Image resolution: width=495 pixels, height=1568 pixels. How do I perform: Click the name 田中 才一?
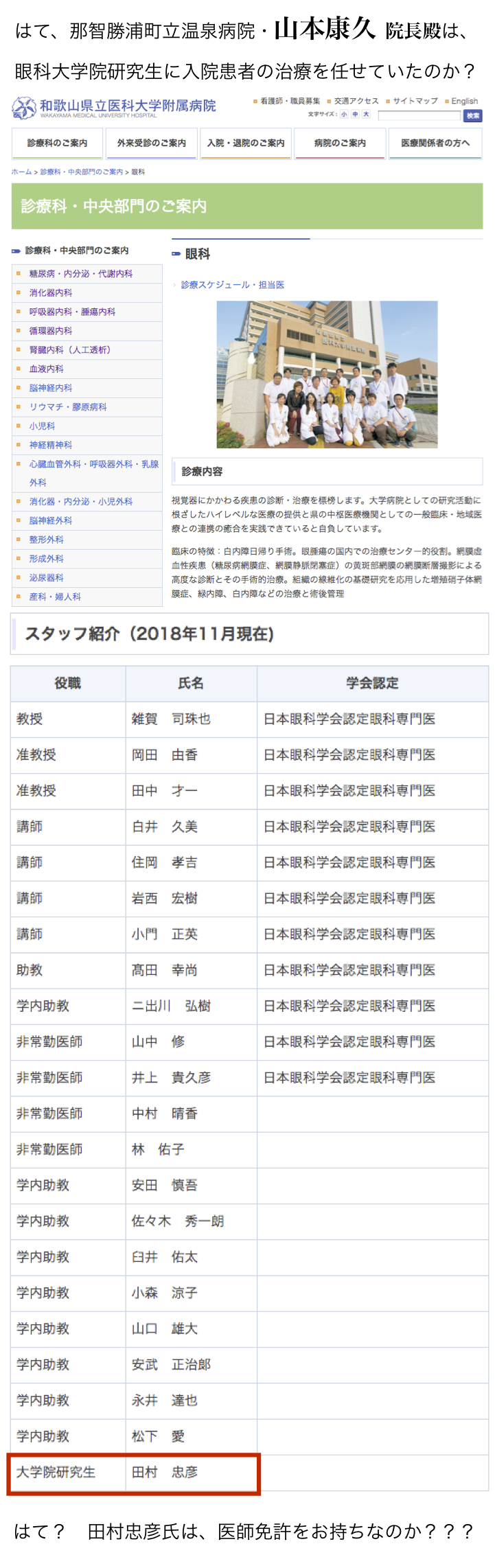165,791
